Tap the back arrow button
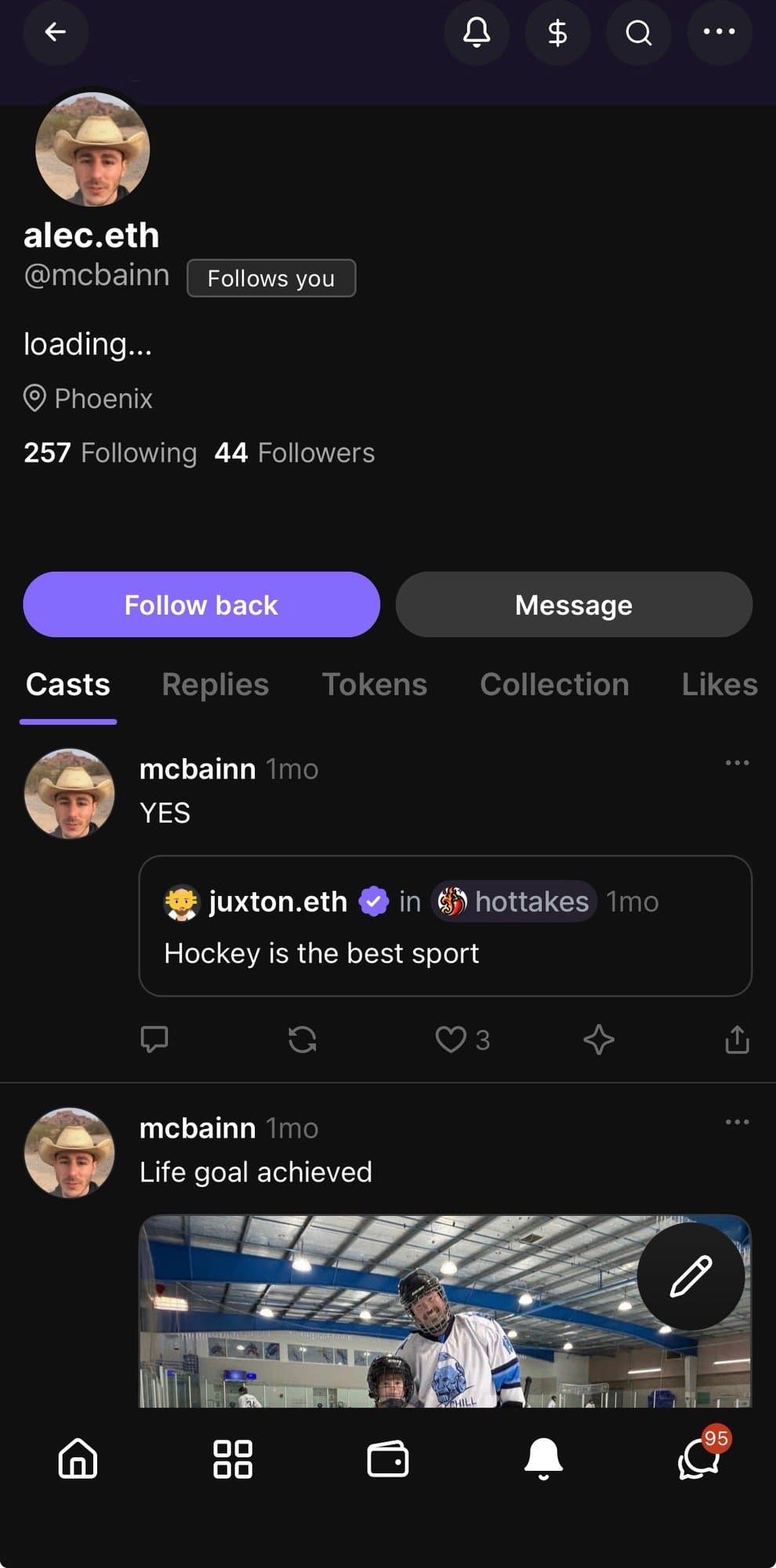The image size is (776, 1568). coord(55,32)
